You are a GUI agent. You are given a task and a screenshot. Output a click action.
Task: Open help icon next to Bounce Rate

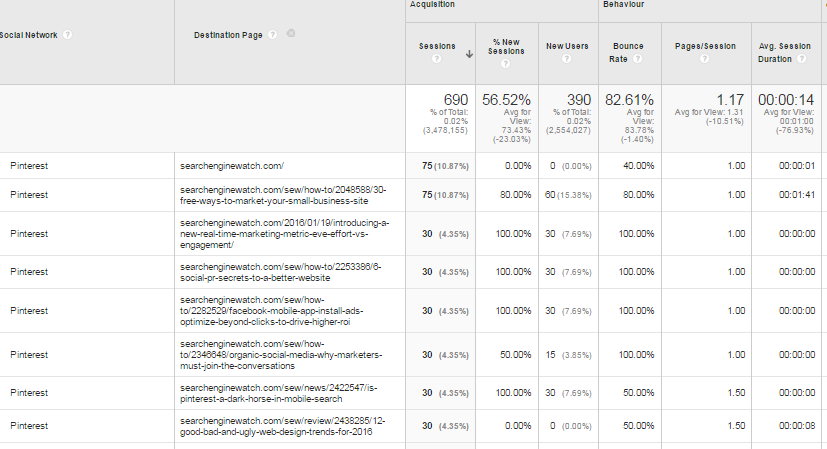637,59
